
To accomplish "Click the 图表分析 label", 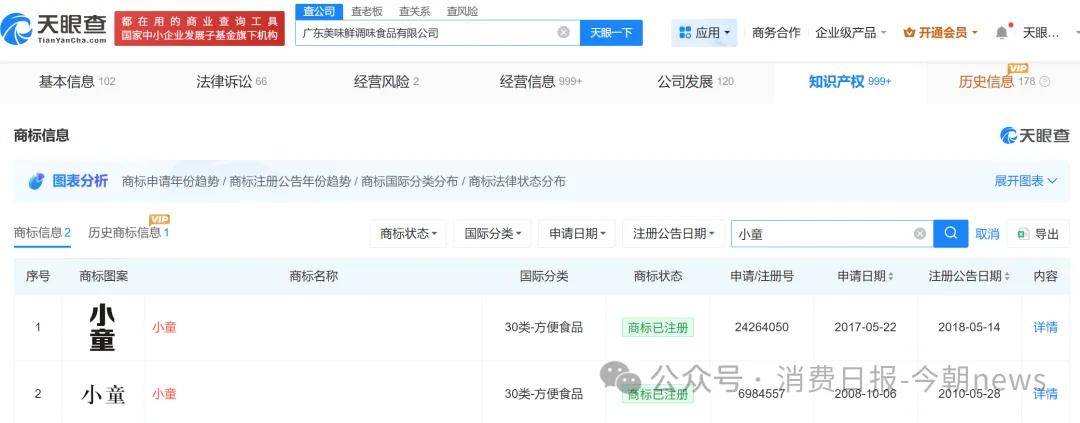I will (80, 181).
